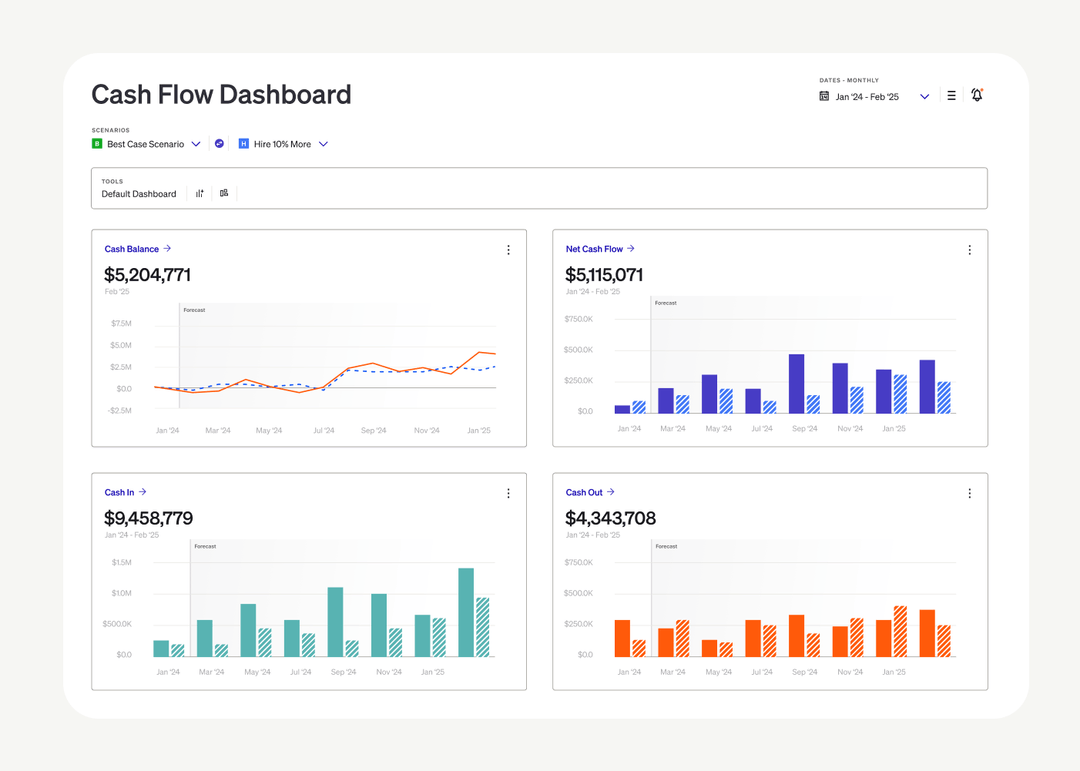Click the calendar icon beside the date range

tap(824, 96)
